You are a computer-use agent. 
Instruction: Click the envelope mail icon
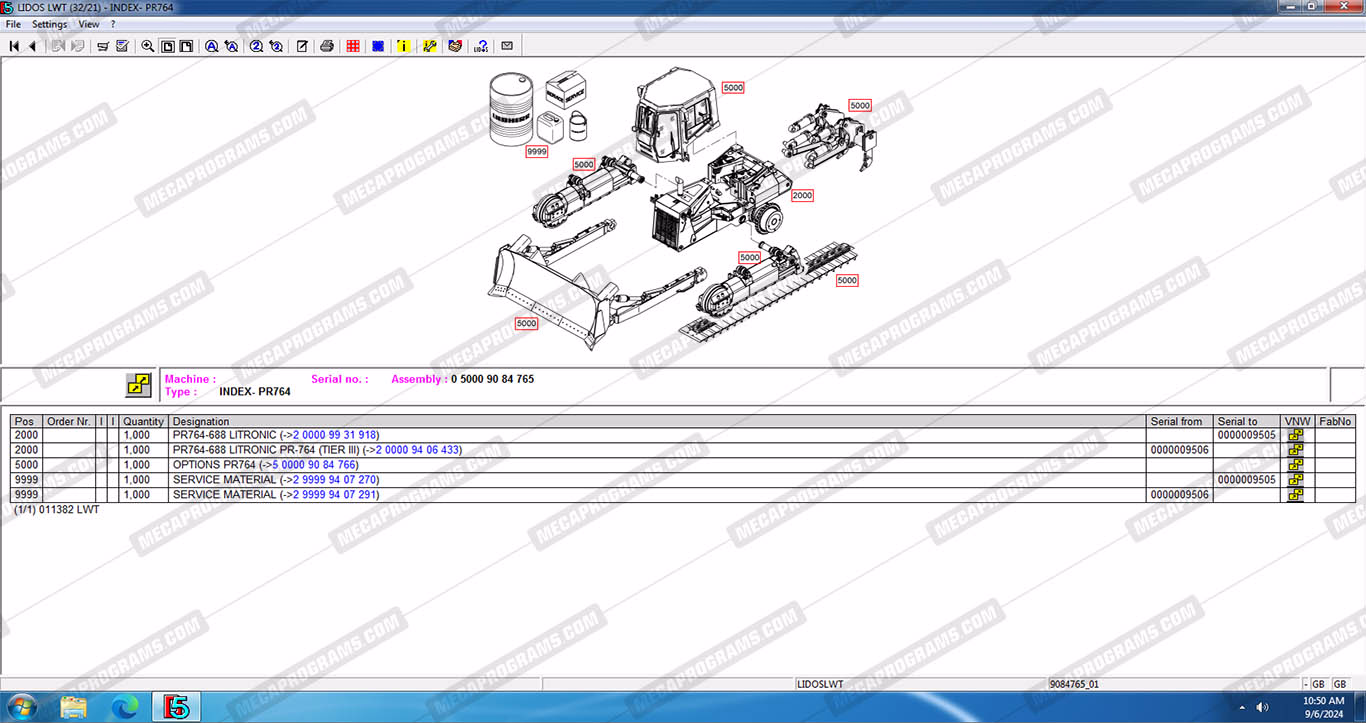coord(507,46)
